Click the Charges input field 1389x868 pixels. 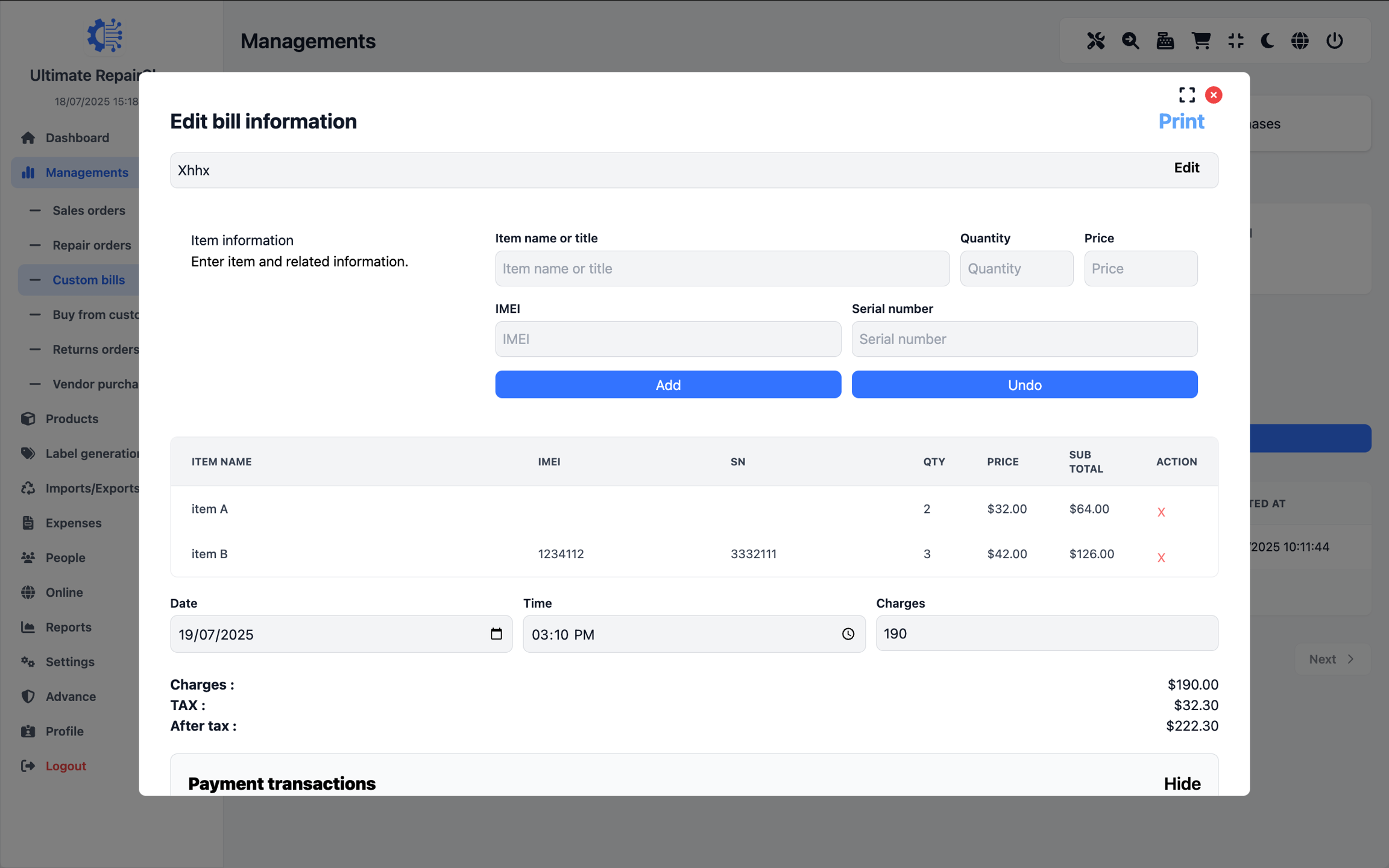click(1047, 634)
